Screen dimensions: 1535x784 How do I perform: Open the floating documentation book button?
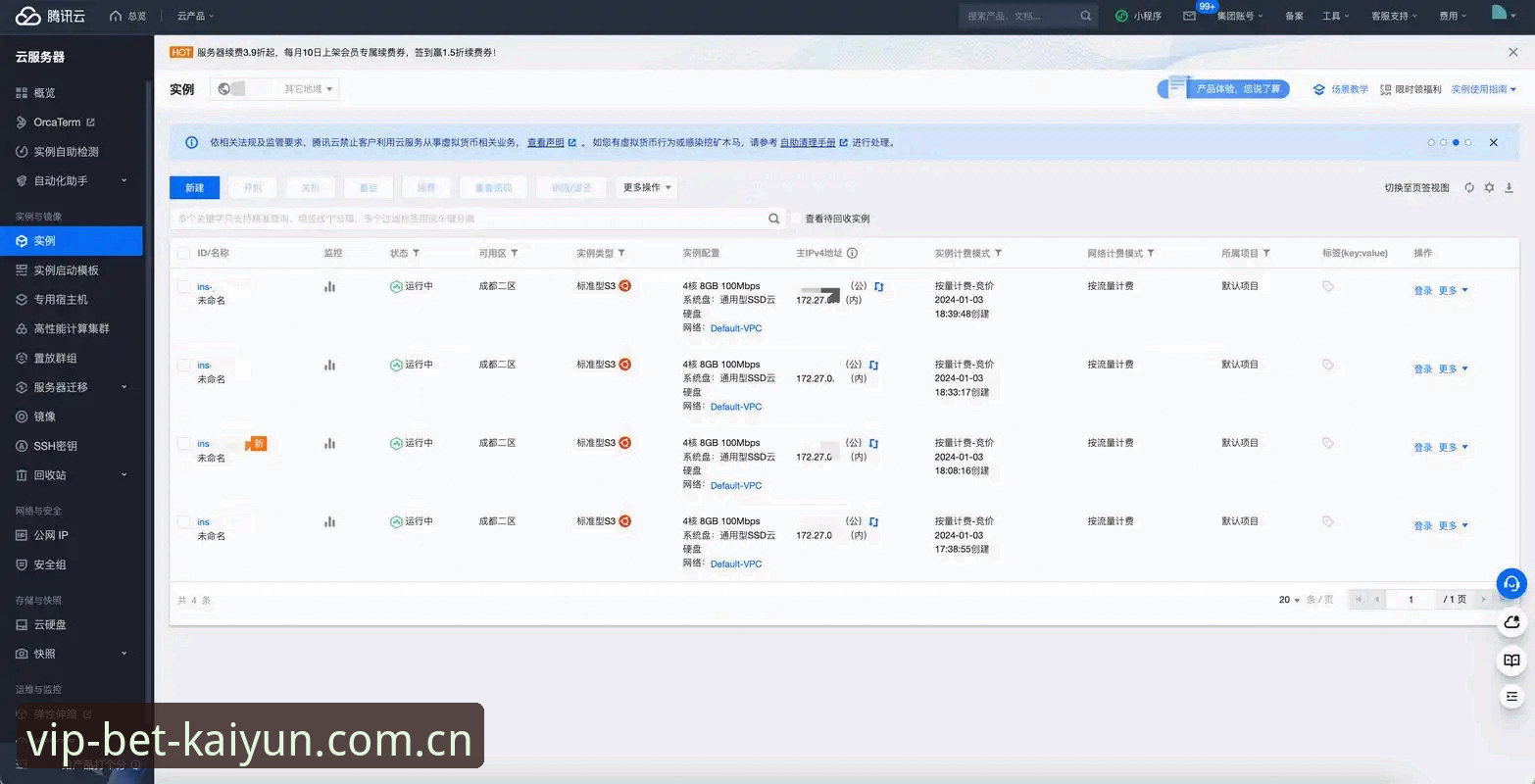coord(1511,660)
